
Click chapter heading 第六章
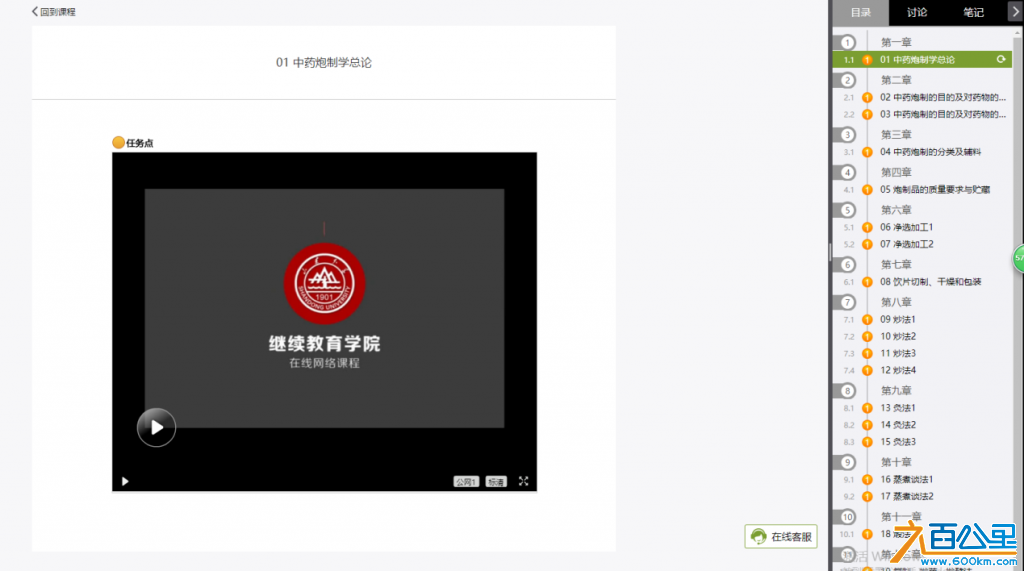pos(896,210)
